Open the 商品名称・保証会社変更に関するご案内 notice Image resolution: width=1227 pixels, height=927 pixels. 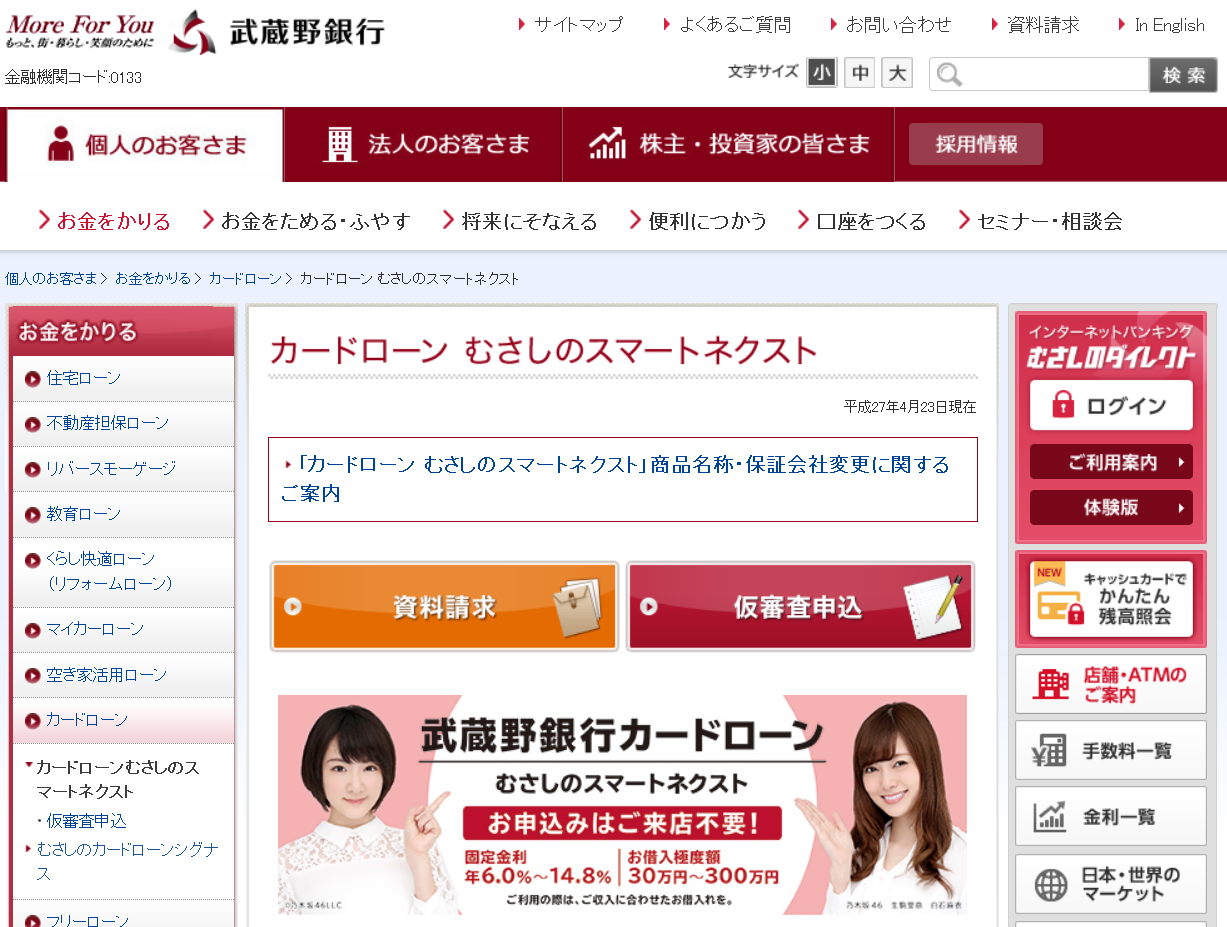616,478
